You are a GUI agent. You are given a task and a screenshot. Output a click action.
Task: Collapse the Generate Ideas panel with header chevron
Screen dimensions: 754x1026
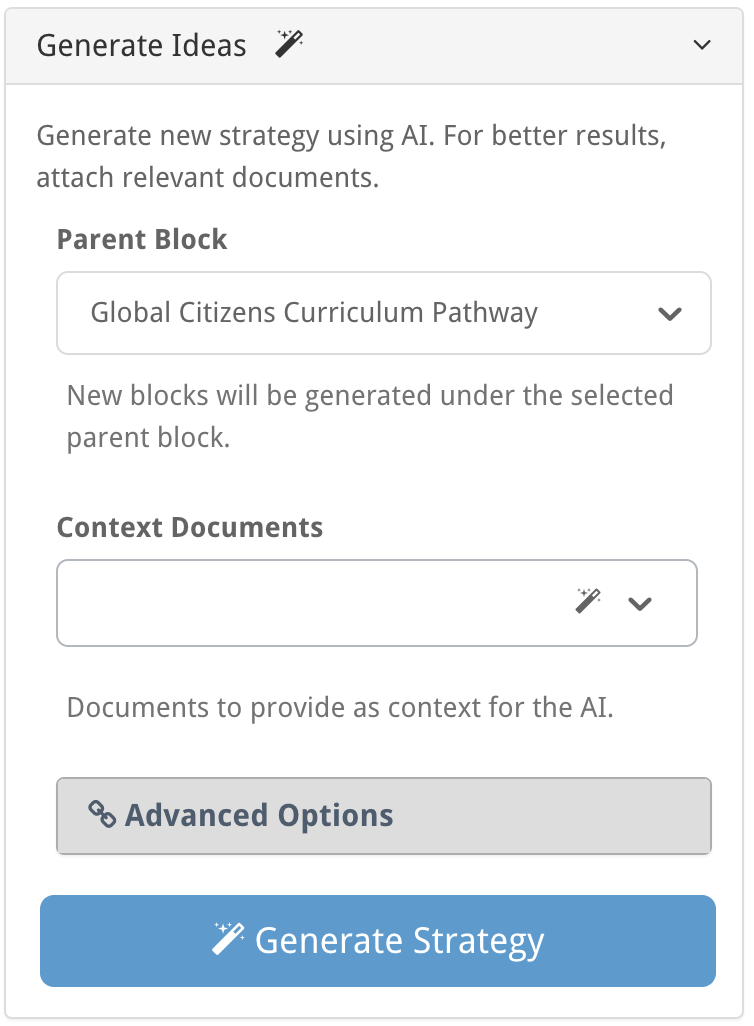click(702, 45)
